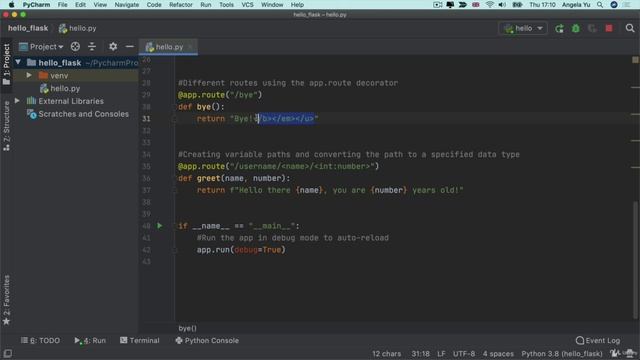Toggle the Favorites side tab

tap(6, 300)
